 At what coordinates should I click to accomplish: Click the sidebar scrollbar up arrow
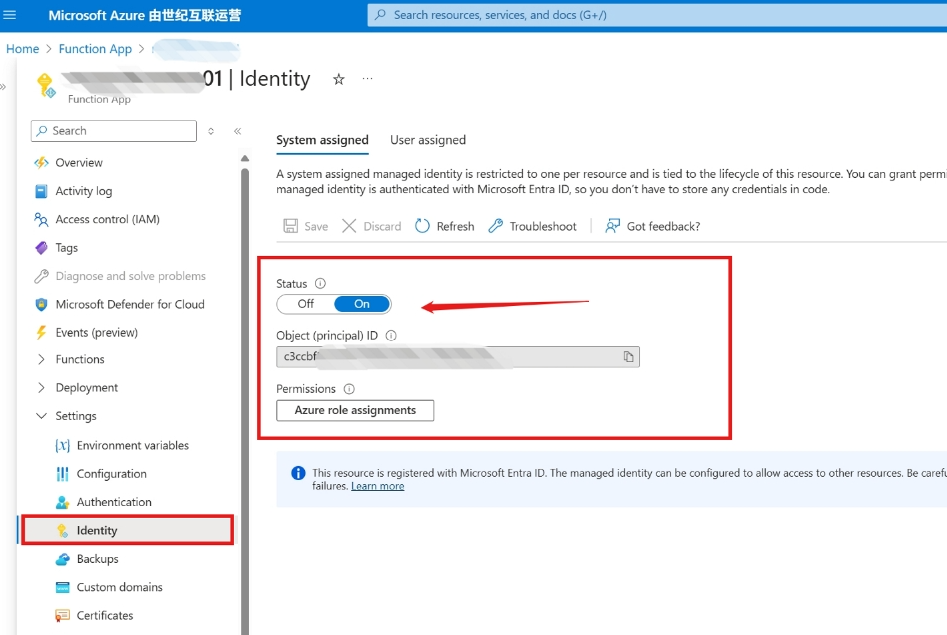(x=245, y=158)
